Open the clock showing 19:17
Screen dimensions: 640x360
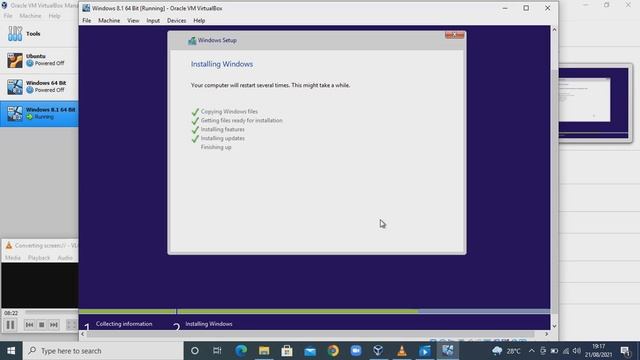point(598,351)
